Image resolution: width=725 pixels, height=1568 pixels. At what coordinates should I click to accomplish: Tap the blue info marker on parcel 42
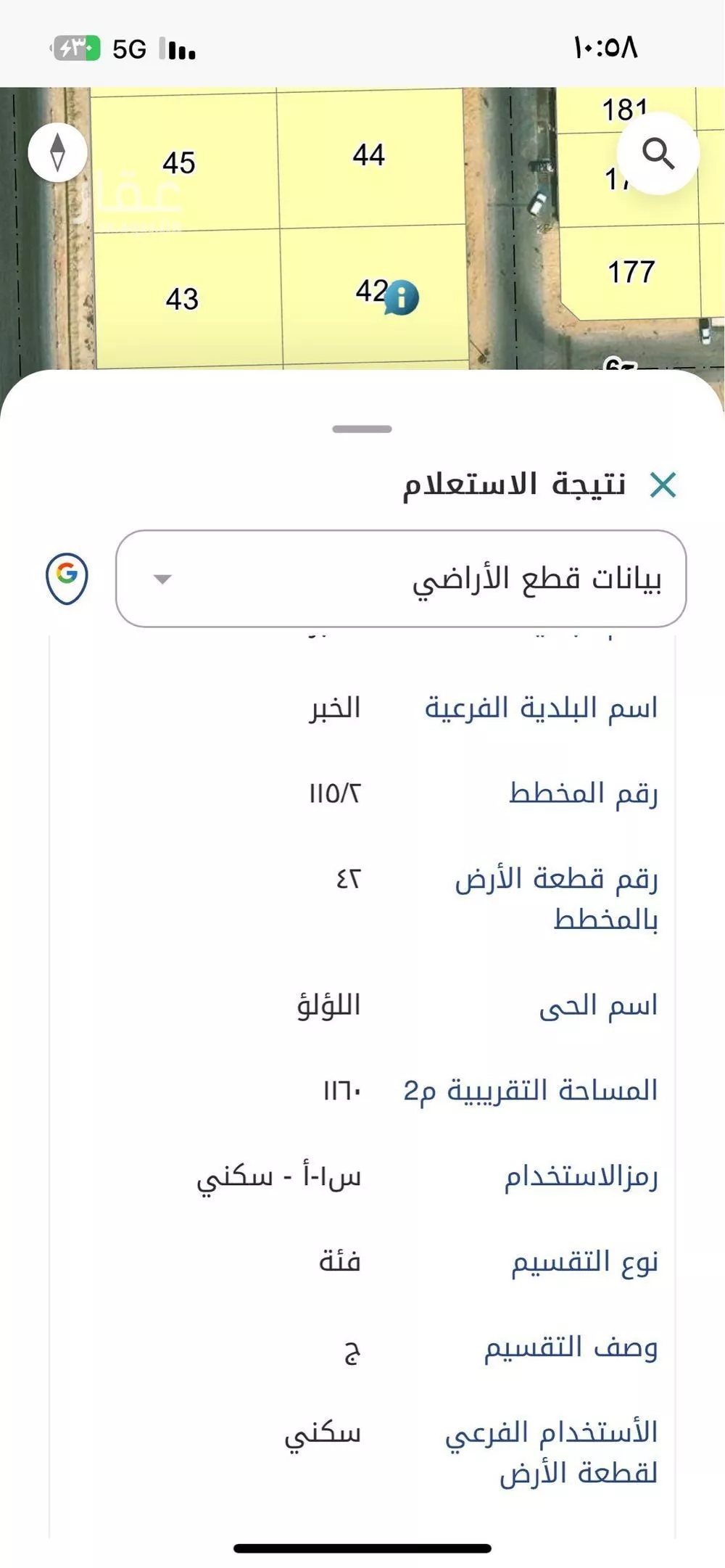402,297
